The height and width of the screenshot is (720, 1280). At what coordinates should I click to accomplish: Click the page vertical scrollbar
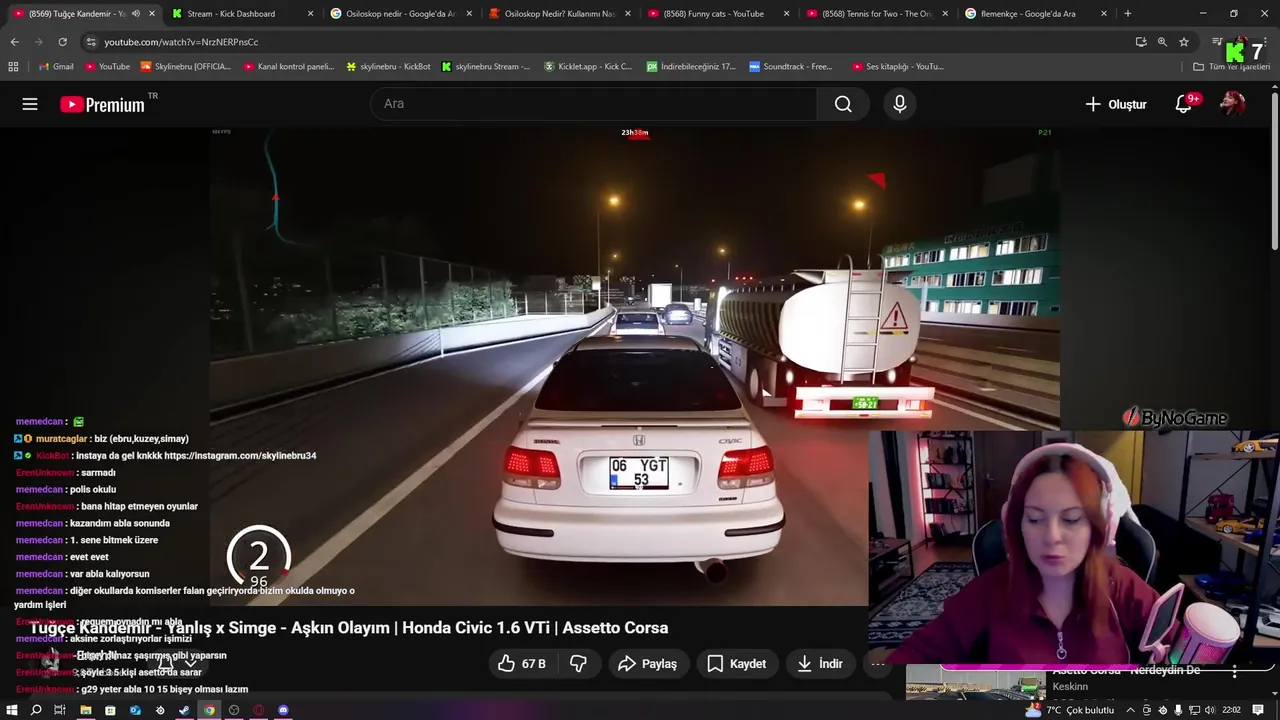tap(1274, 170)
